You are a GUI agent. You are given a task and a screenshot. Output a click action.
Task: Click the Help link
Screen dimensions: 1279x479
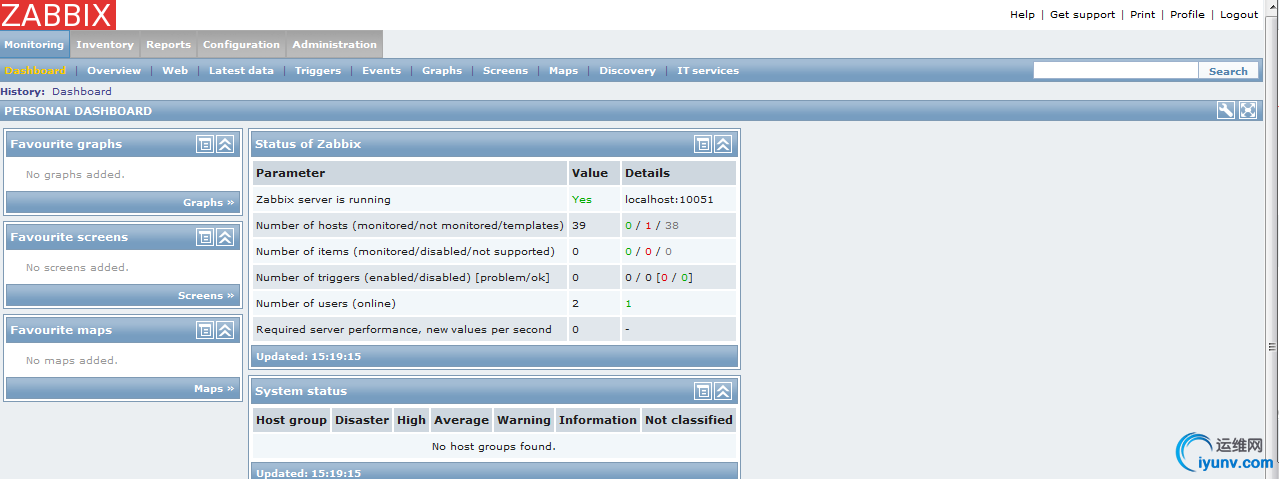(1022, 15)
